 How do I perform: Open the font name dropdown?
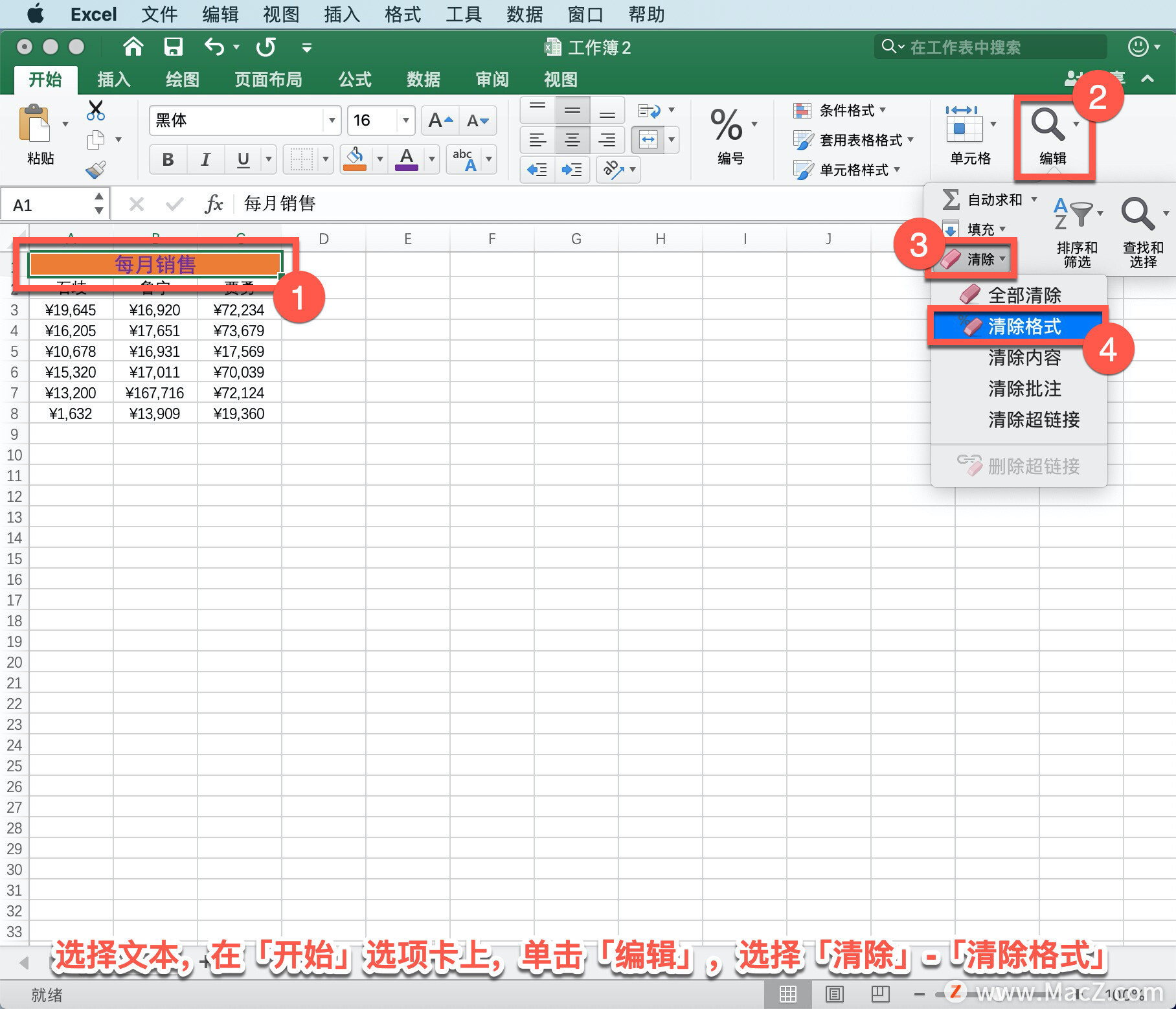[x=332, y=120]
